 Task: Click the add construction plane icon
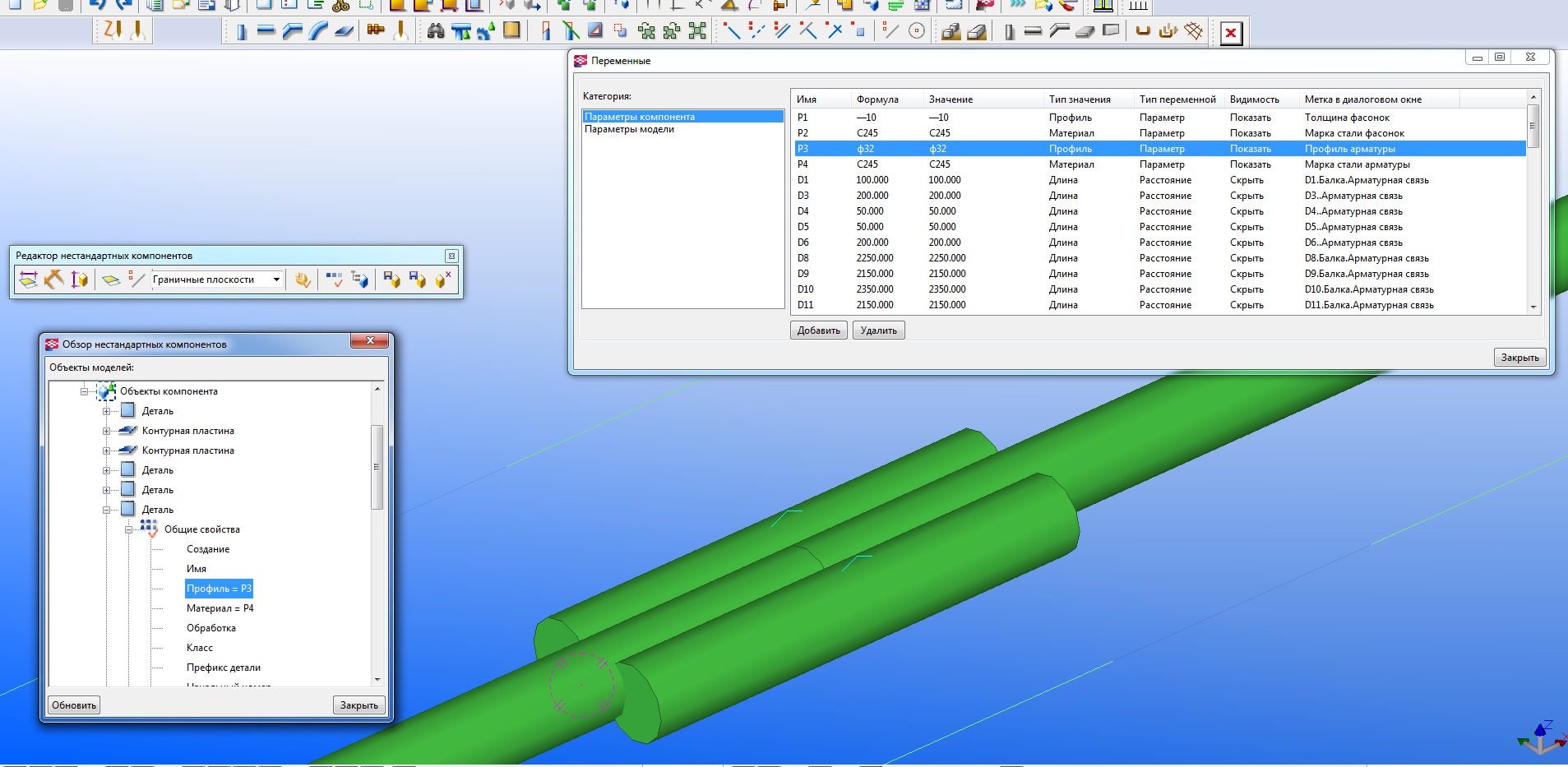pyautogui.click(x=110, y=280)
